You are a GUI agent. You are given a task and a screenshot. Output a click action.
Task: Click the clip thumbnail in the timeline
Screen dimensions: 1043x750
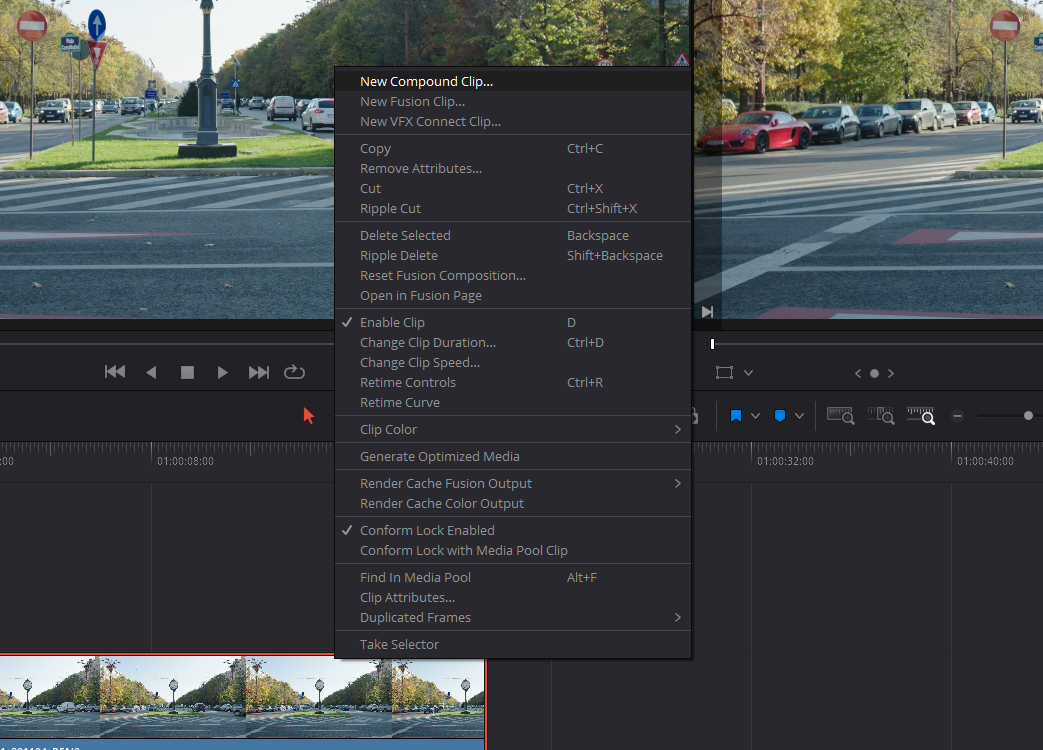[242, 697]
